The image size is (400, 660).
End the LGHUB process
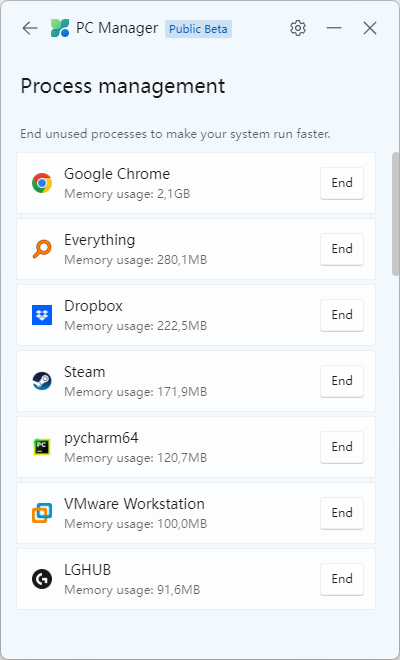tap(342, 579)
